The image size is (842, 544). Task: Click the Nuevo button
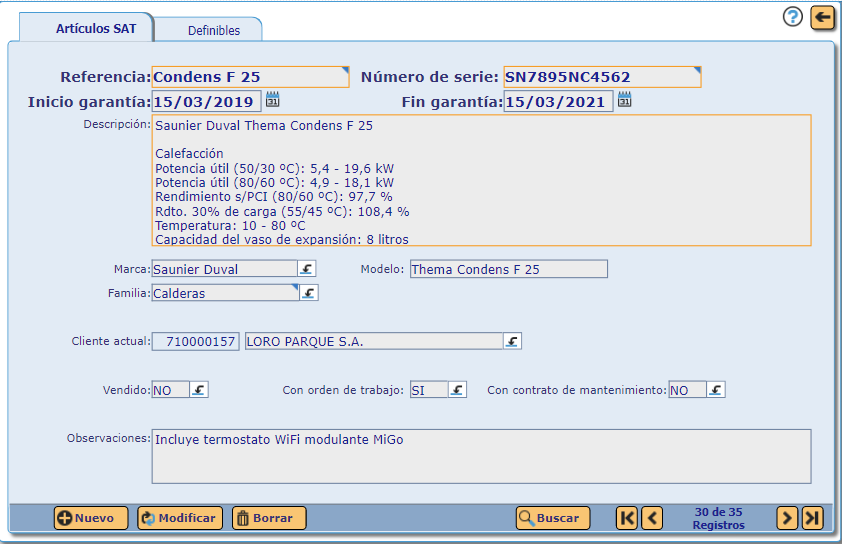click(x=91, y=518)
